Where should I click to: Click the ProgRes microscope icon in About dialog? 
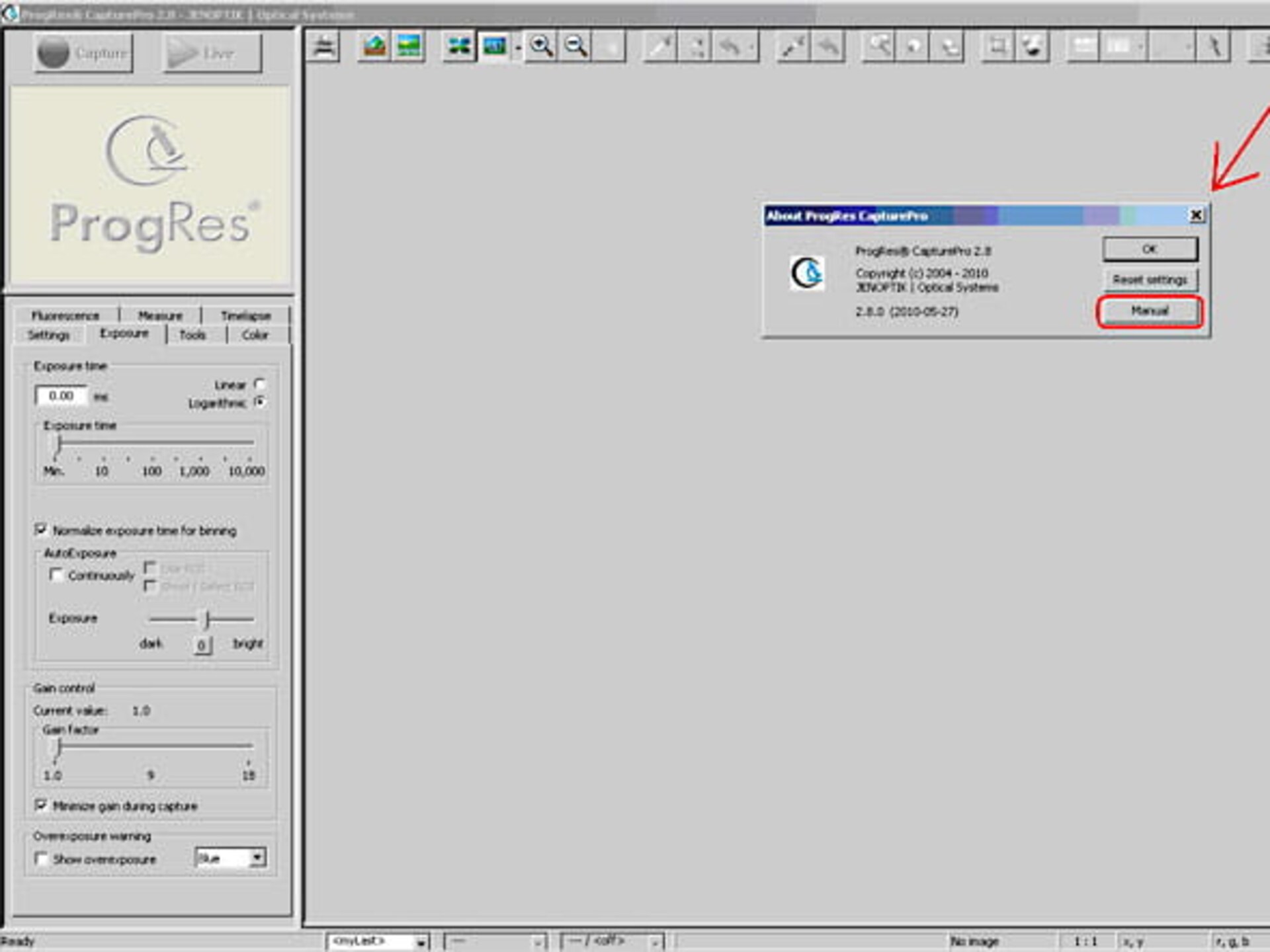[807, 272]
